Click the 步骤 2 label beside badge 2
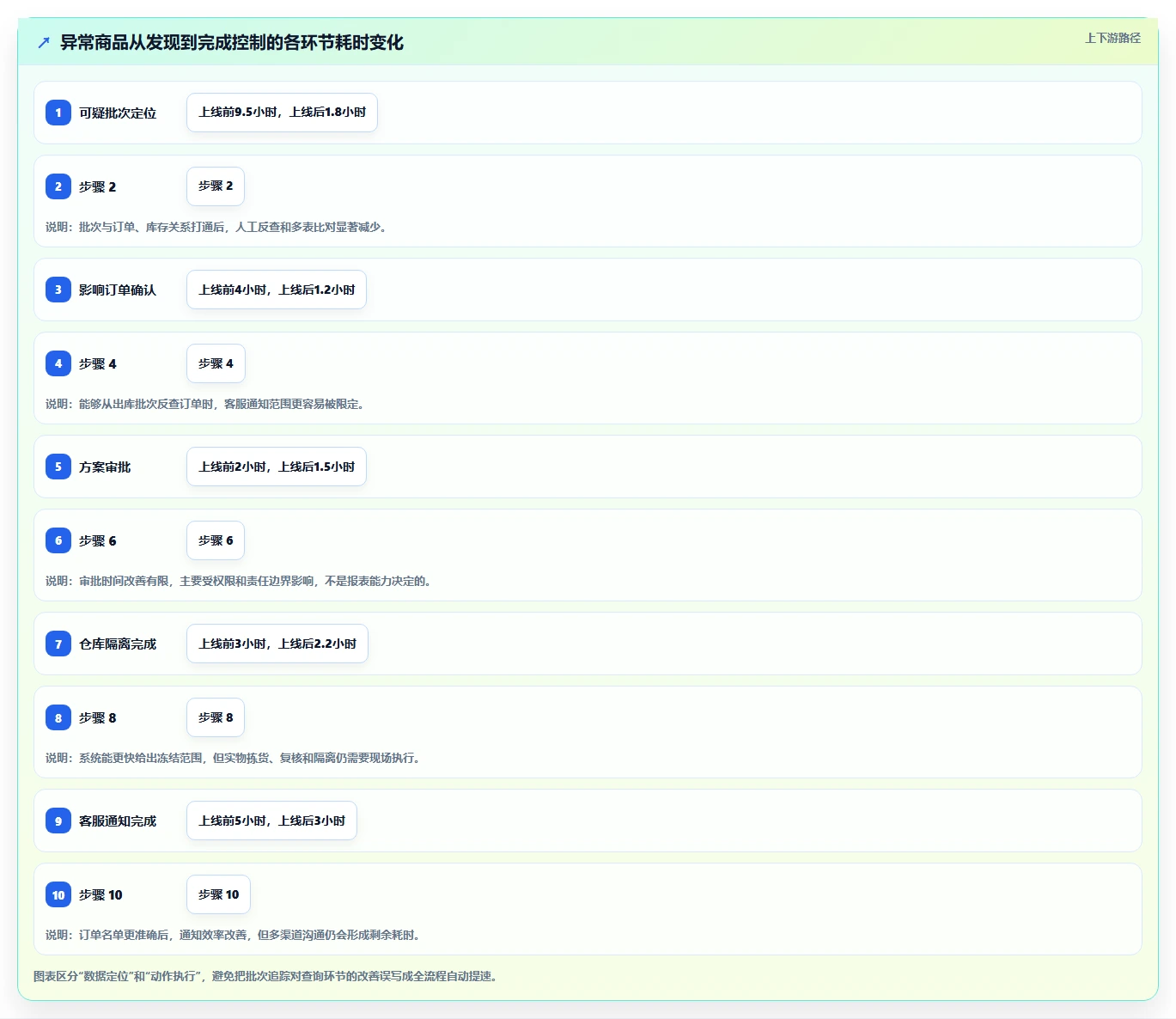 pos(97,186)
